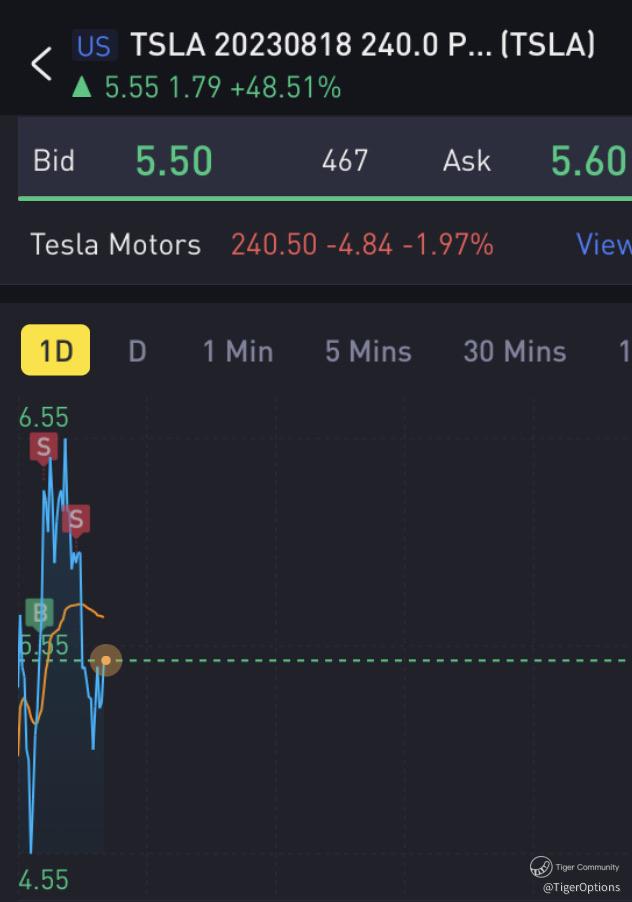Tap the Bid price 5.50
Screen dimensions: 632x902
coord(174,161)
